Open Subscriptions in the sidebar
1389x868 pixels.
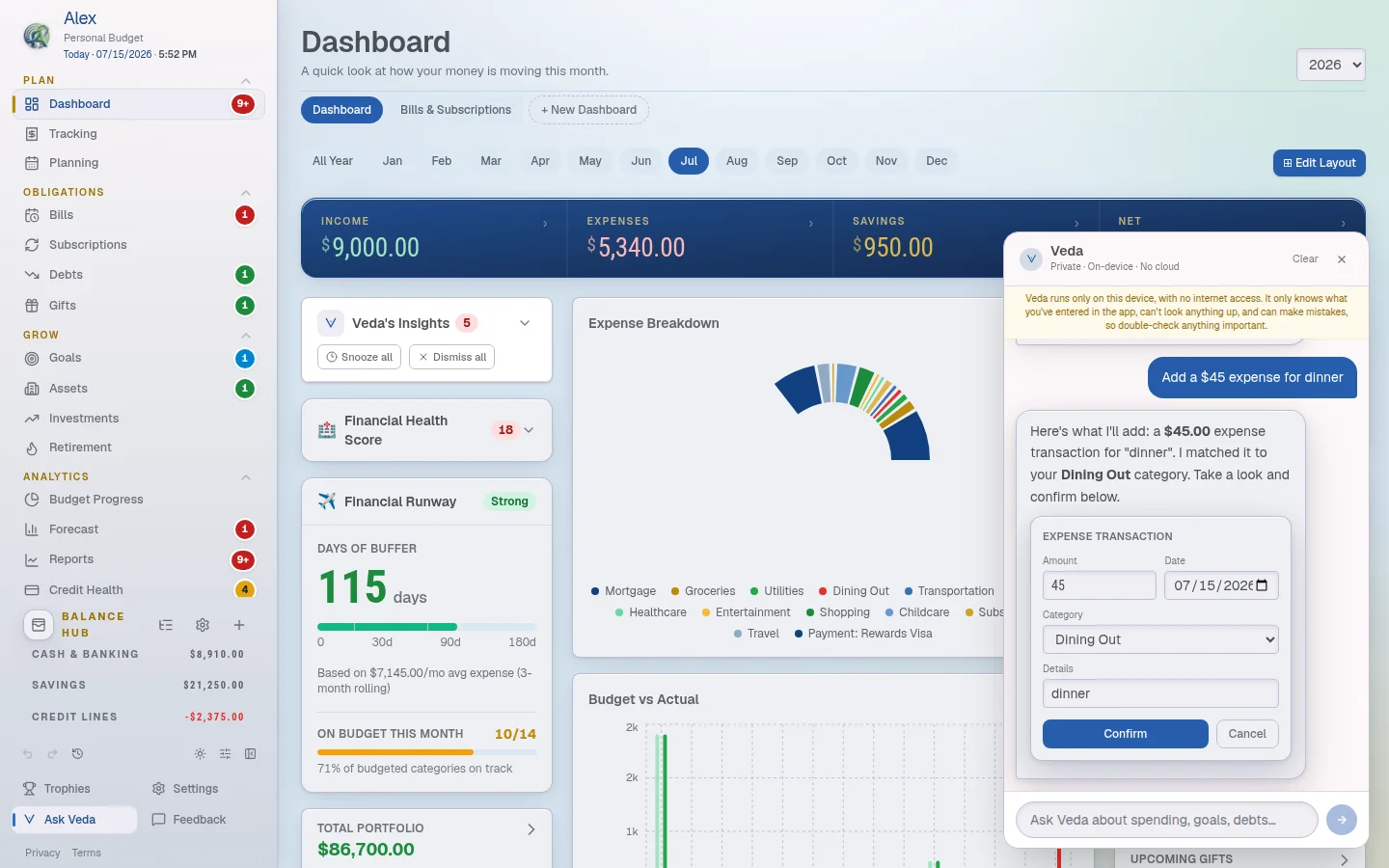pos(138,245)
